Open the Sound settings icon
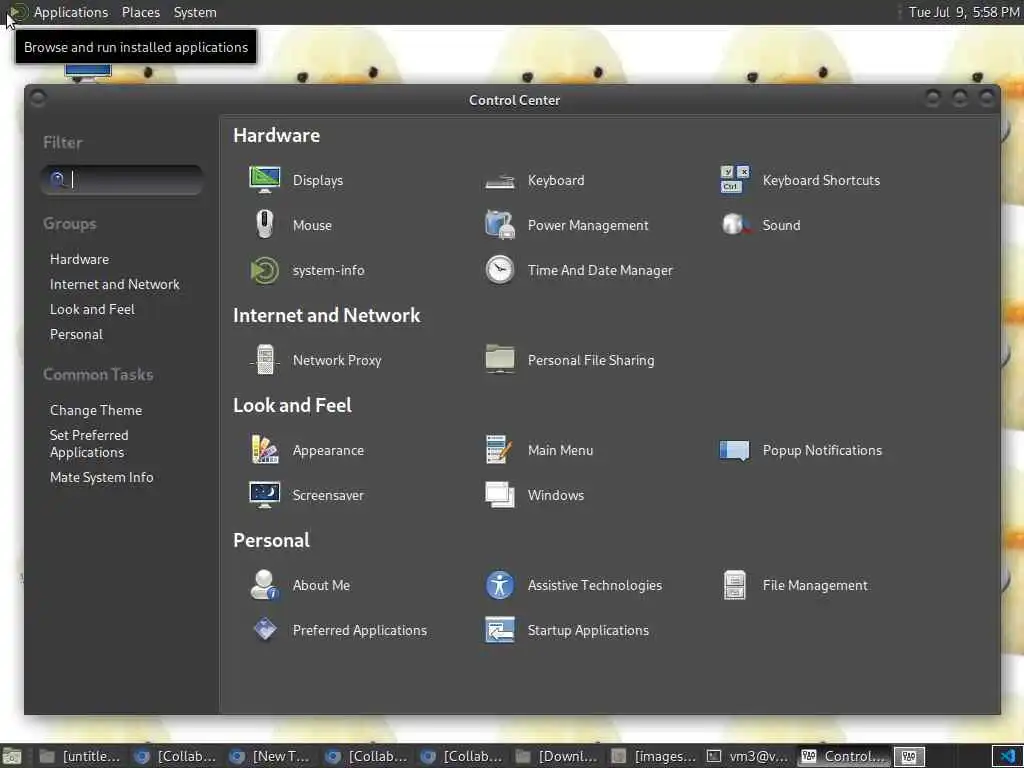Screen dimensions: 1024x768 (x=735, y=225)
